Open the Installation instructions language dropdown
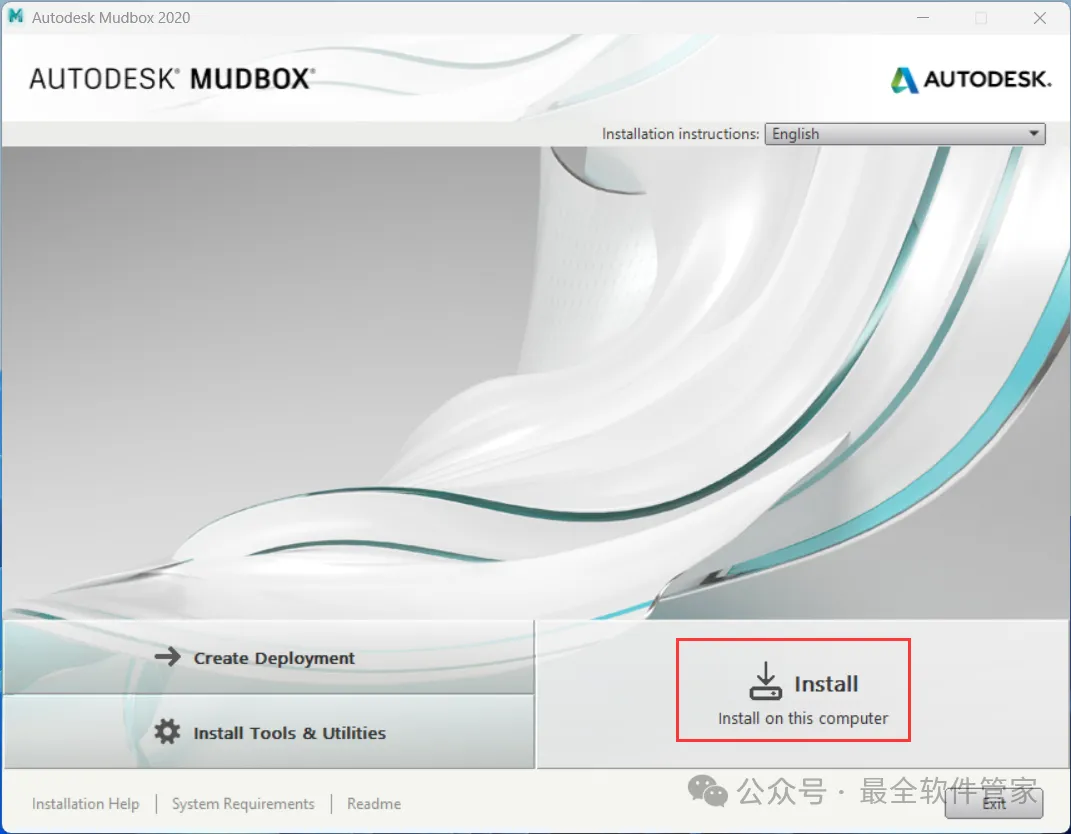Image resolution: width=1071 pixels, height=834 pixels. point(905,134)
